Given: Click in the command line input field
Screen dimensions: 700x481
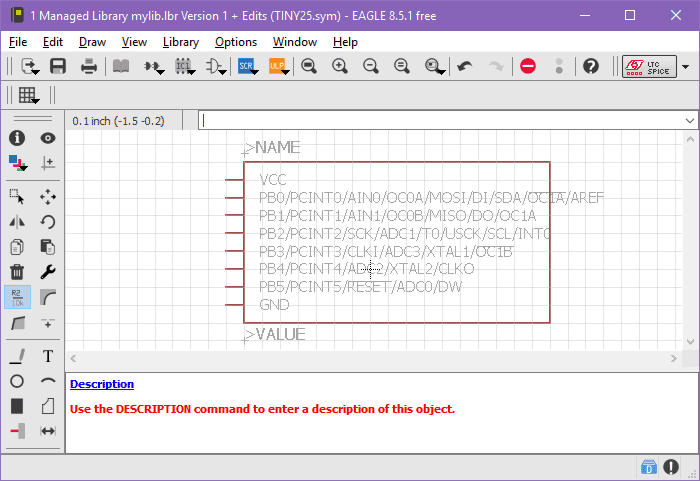Looking at the screenshot, I should coord(440,120).
